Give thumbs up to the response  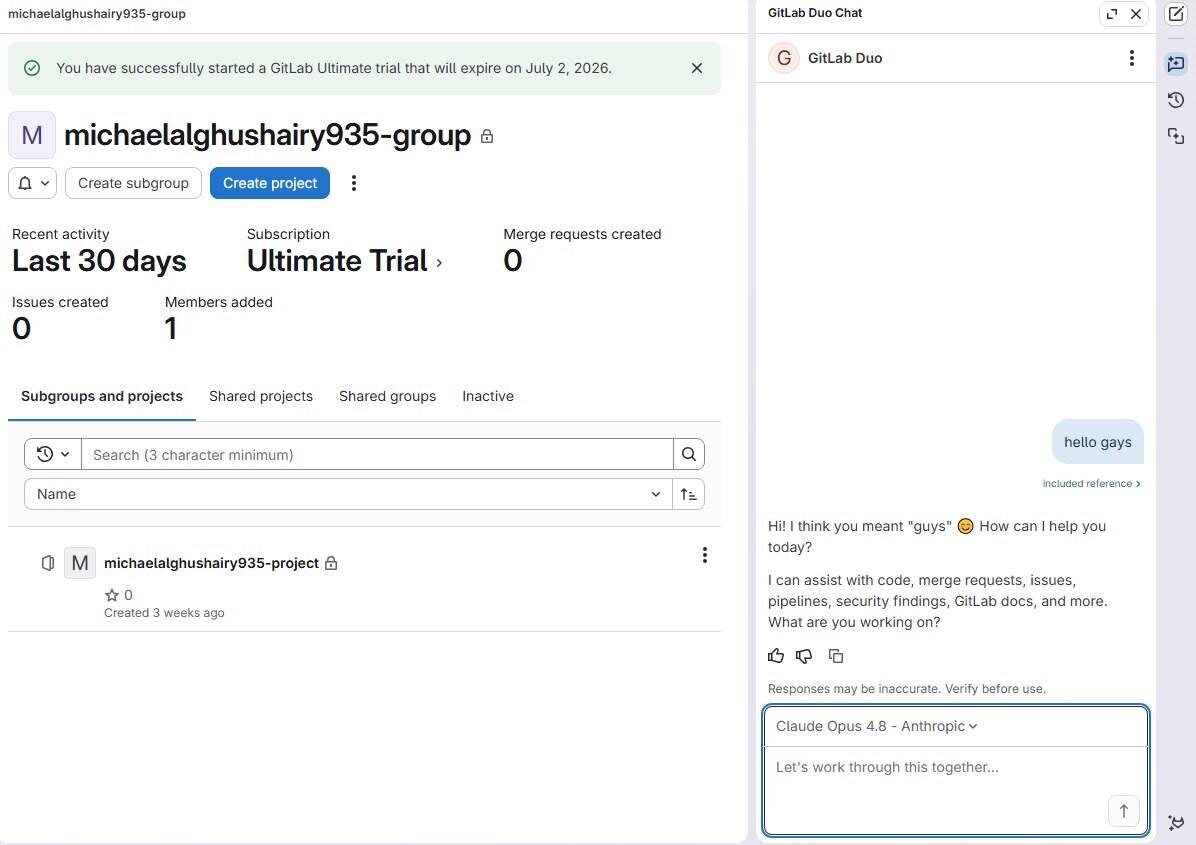[776, 656]
